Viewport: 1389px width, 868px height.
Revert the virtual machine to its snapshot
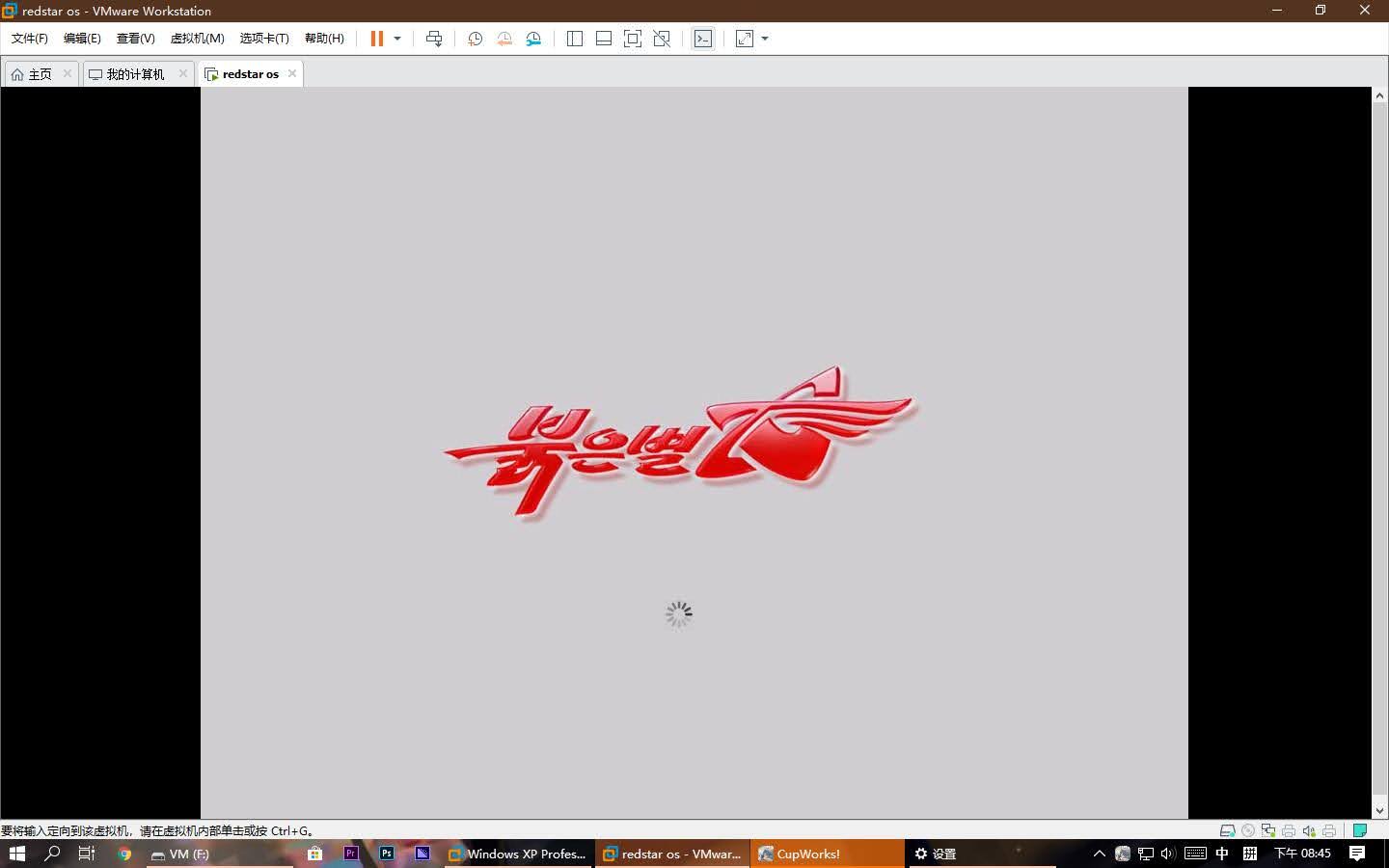pyautogui.click(x=504, y=39)
